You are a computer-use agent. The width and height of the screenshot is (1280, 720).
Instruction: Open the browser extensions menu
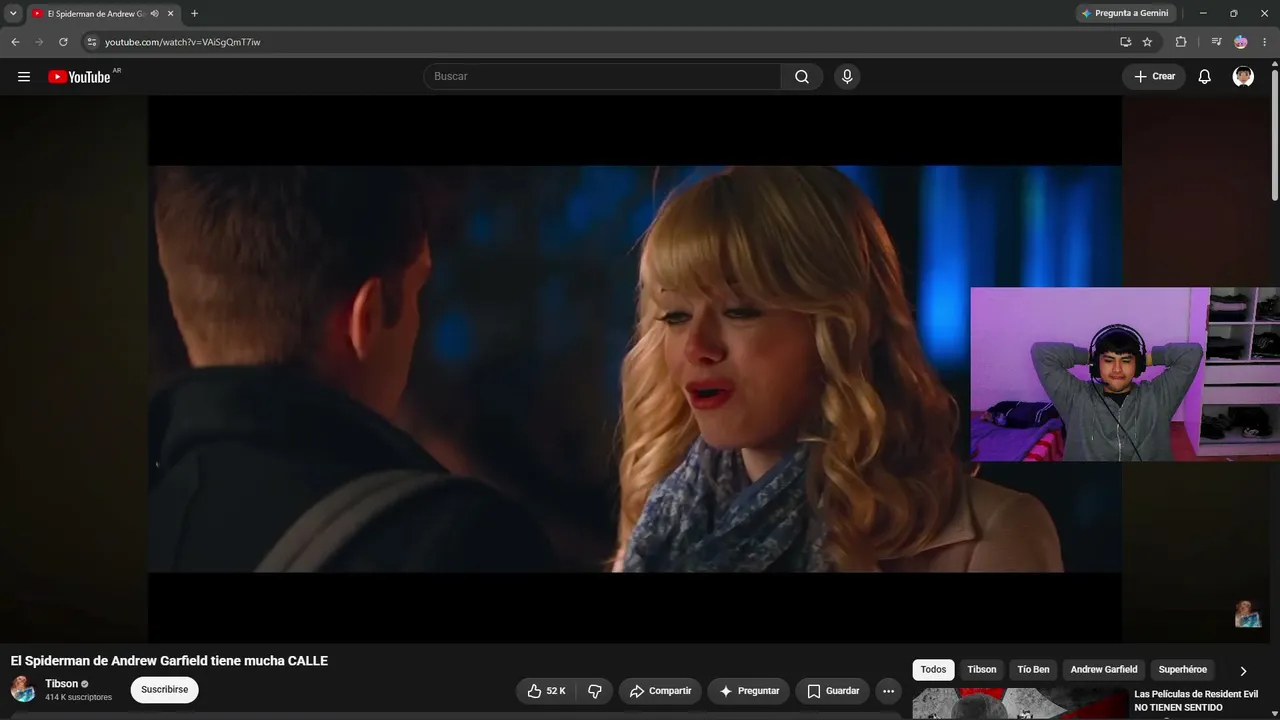pyautogui.click(x=1181, y=42)
